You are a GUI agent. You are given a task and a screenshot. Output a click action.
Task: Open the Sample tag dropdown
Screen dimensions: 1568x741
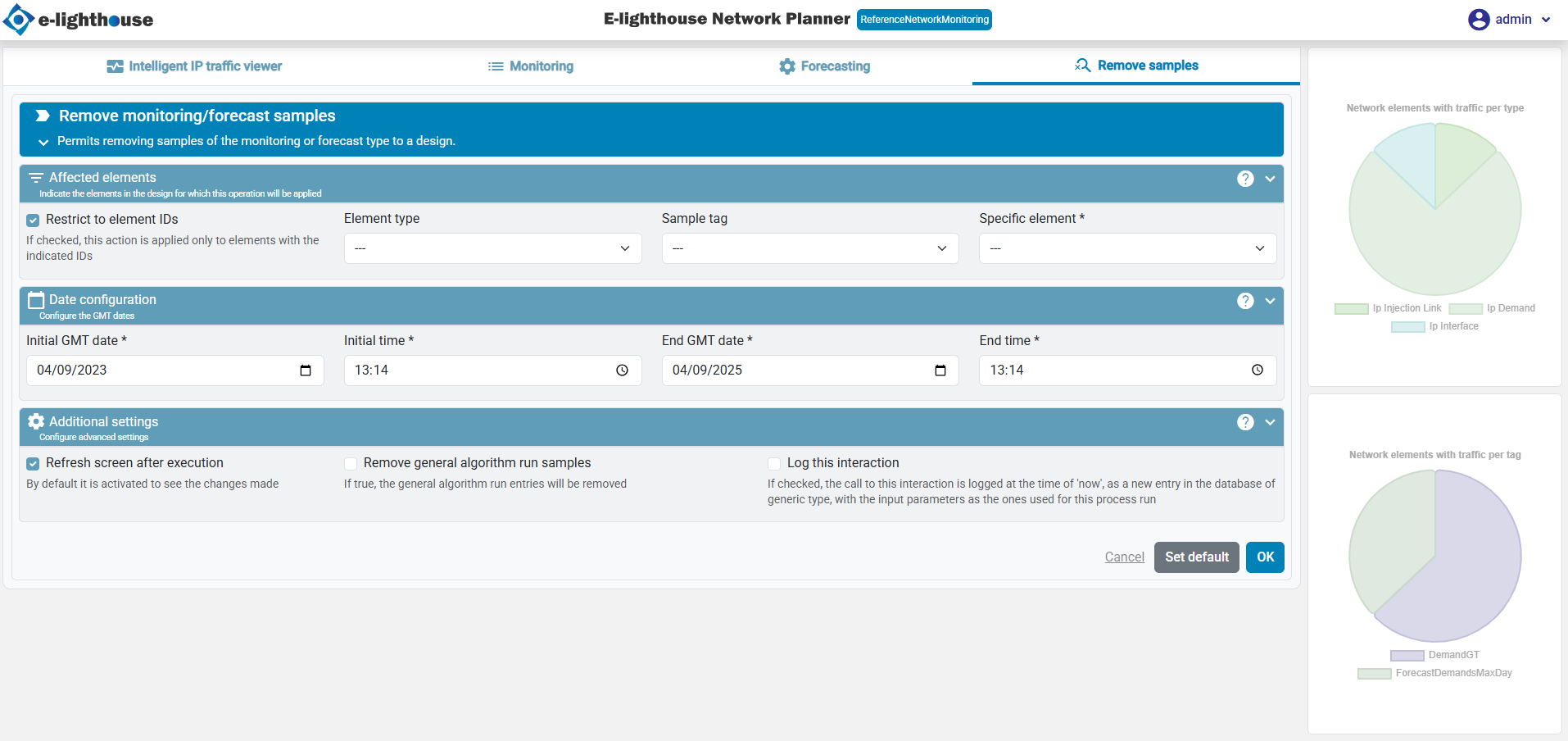tap(809, 248)
